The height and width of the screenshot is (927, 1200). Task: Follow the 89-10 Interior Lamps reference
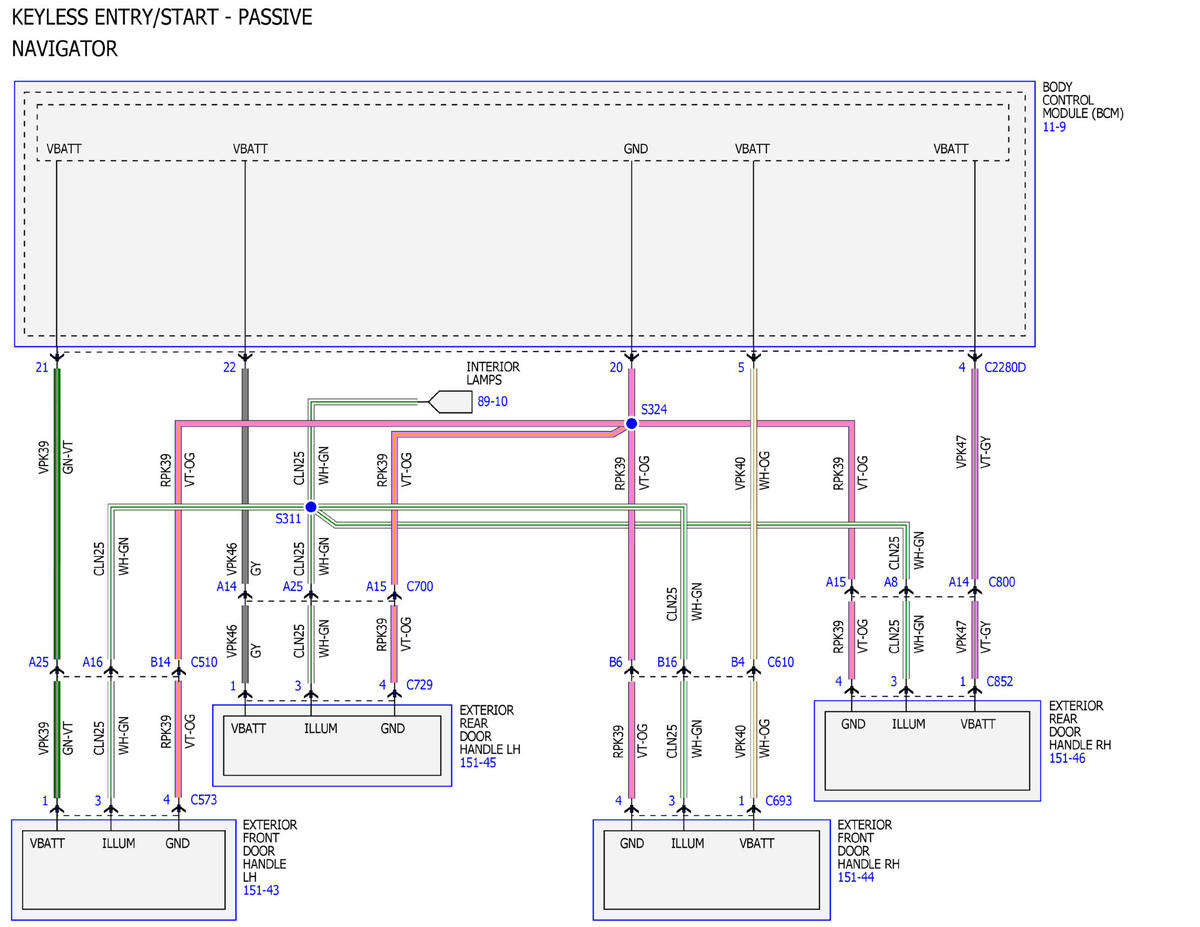pos(492,402)
